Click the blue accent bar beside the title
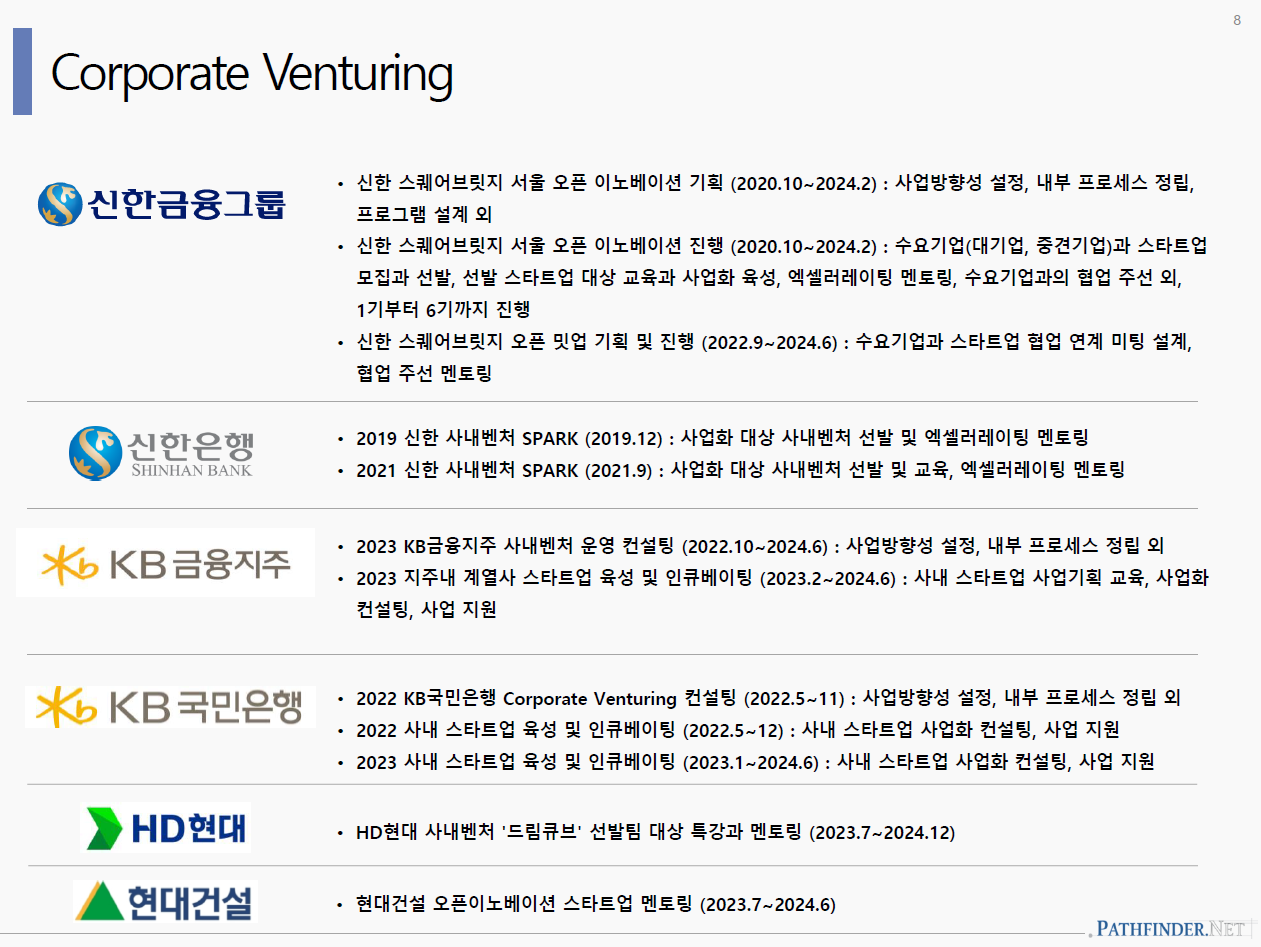This screenshot has height=947, width=1261. (x=22, y=71)
